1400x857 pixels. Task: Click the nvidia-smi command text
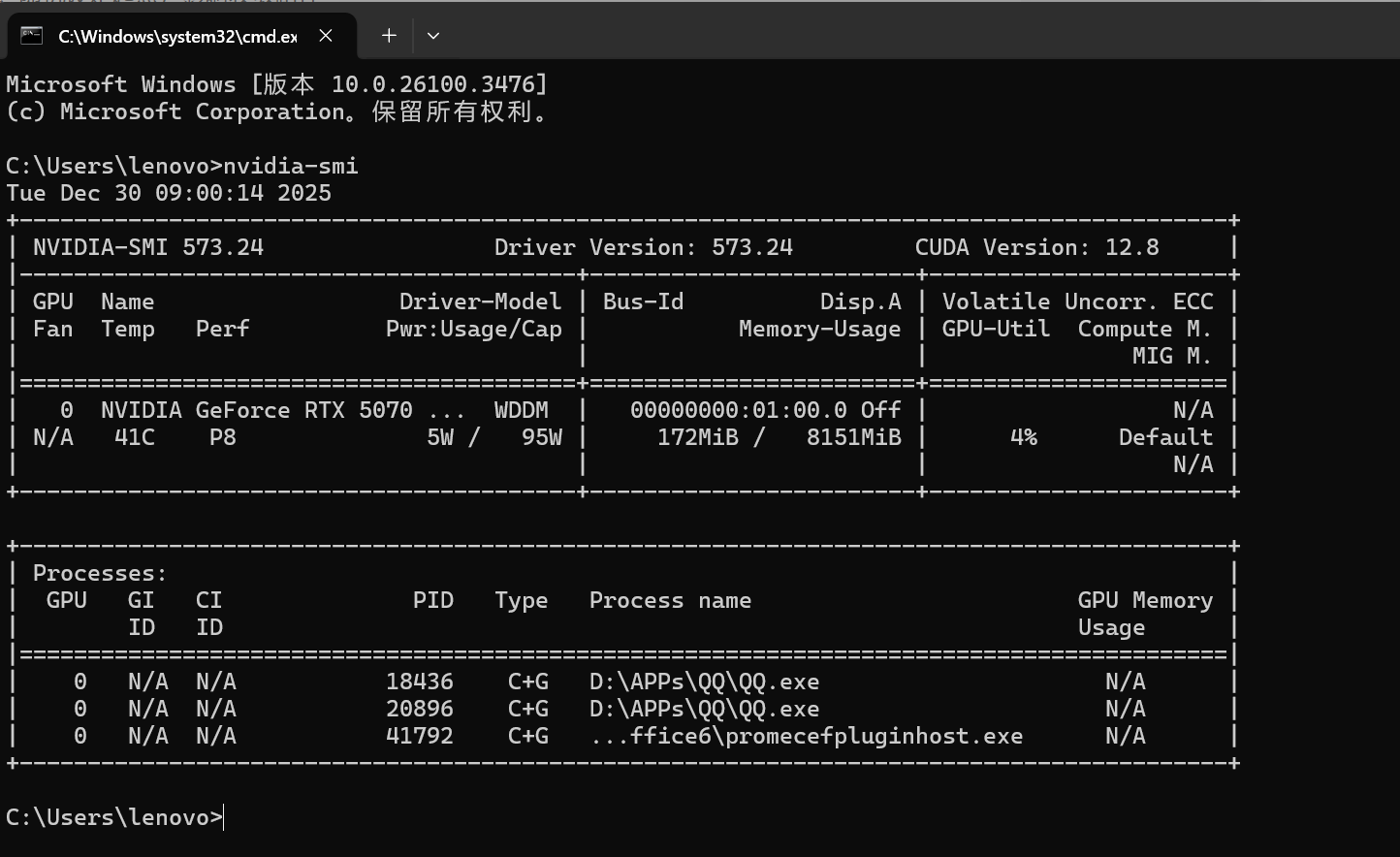tap(291, 166)
